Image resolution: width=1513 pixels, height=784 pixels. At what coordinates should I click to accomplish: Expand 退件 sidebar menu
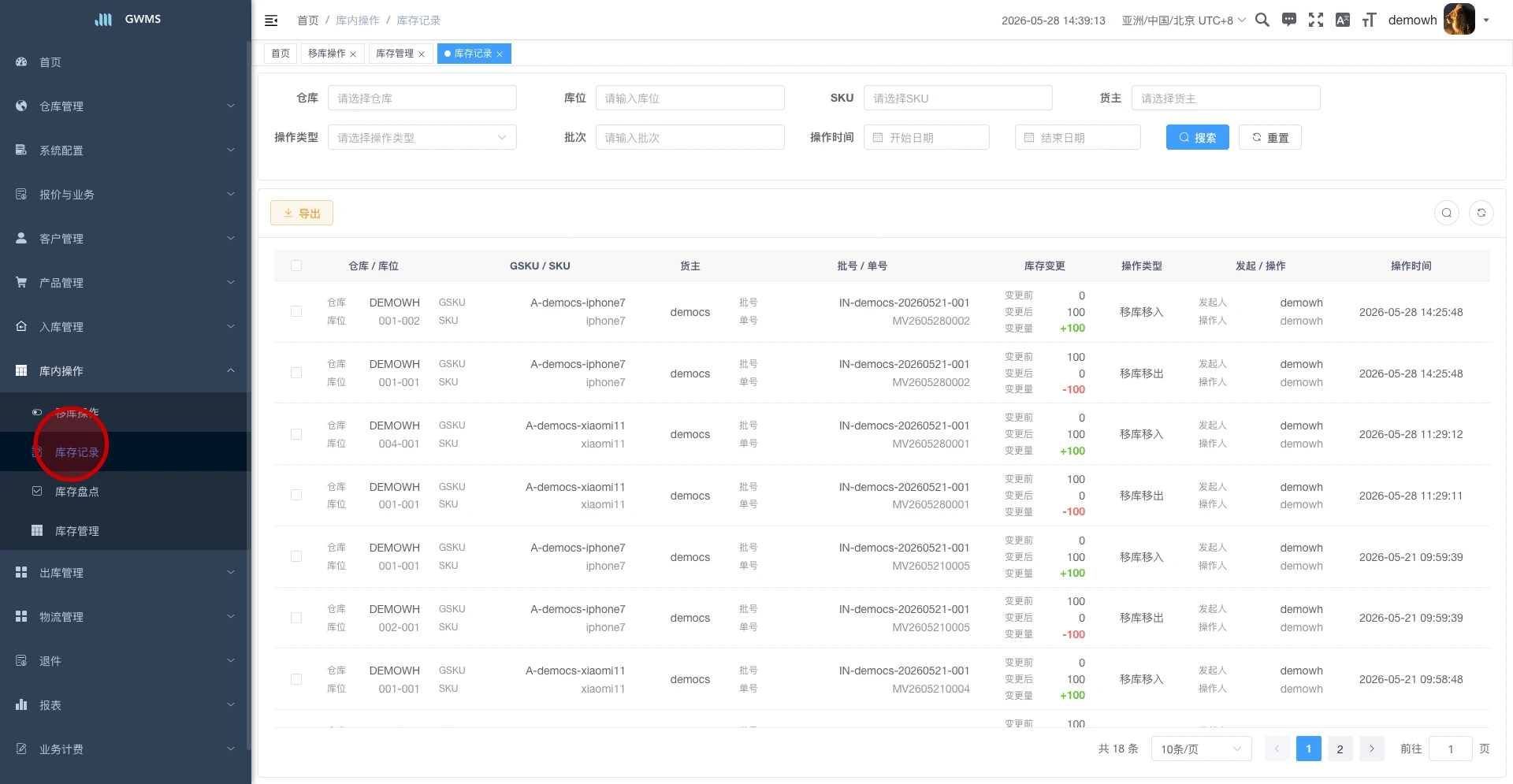[125, 660]
